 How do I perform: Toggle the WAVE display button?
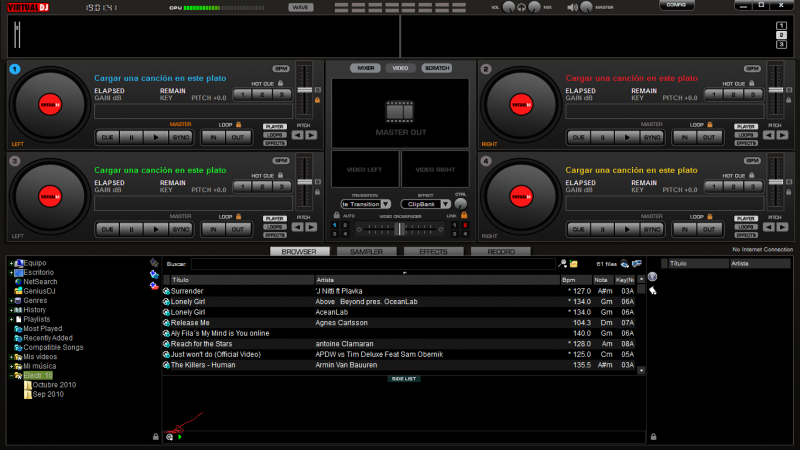(x=301, y=7)
